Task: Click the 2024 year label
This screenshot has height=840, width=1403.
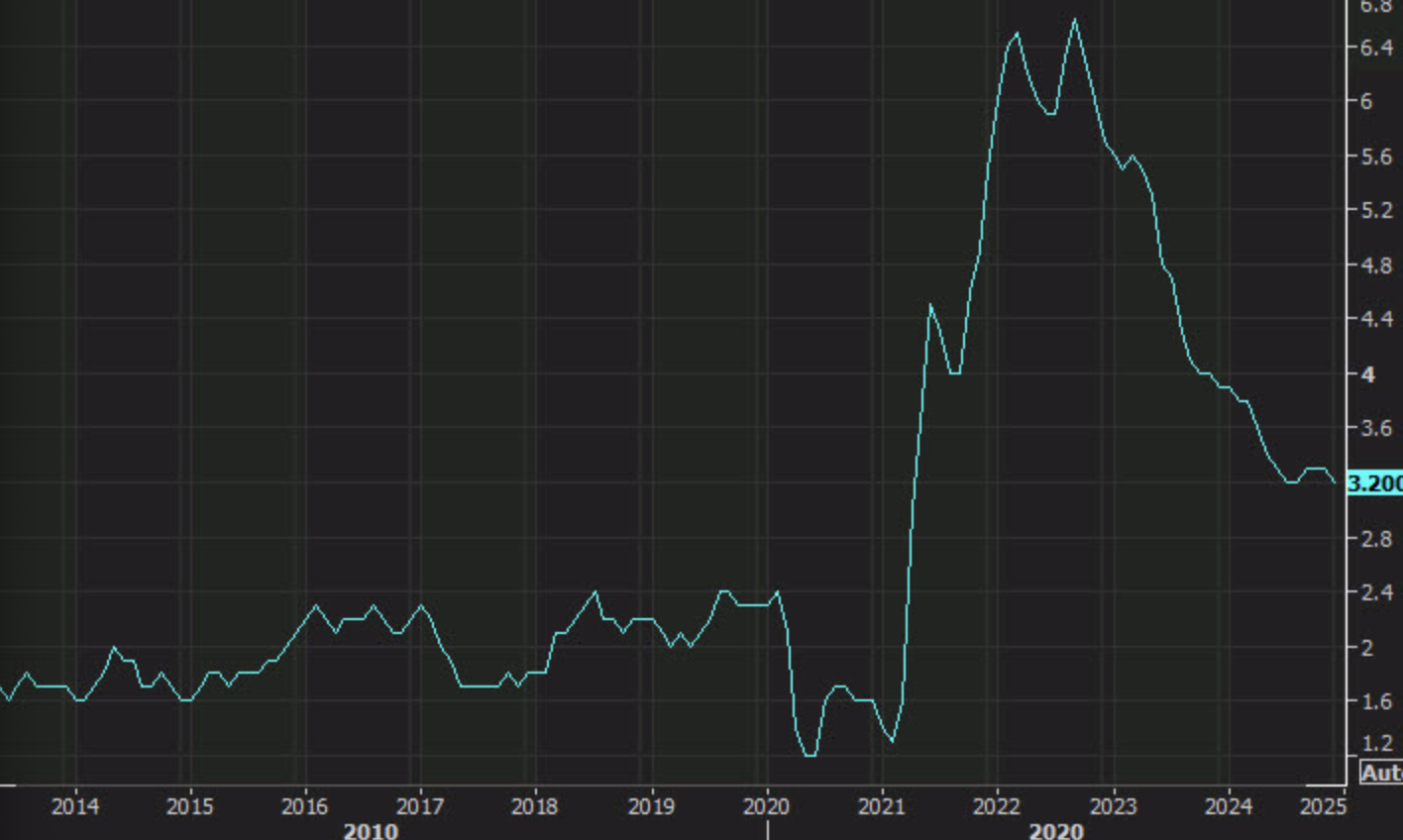Action: click(x=1228, y=805)
